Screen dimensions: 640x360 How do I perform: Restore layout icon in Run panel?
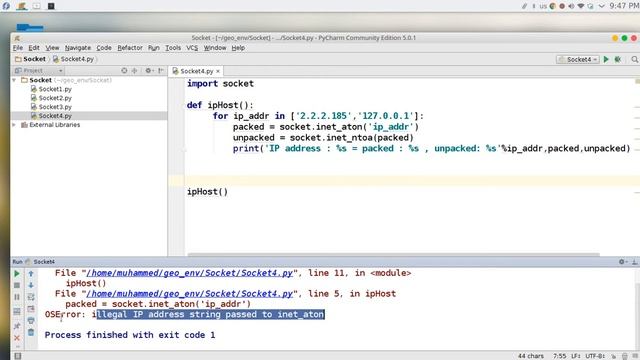coord(17,311)
